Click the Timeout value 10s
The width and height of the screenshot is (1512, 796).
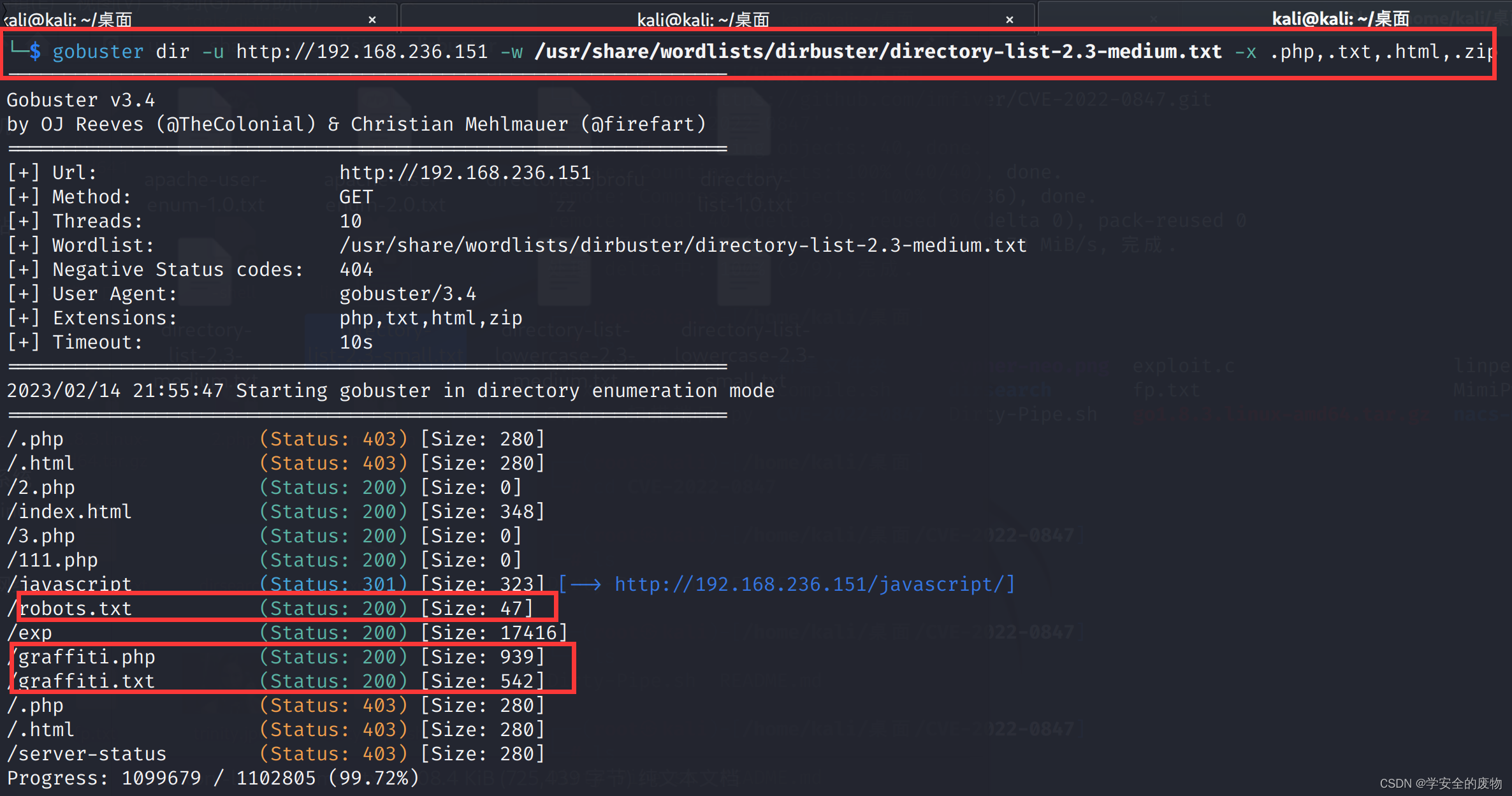point(356,342)
